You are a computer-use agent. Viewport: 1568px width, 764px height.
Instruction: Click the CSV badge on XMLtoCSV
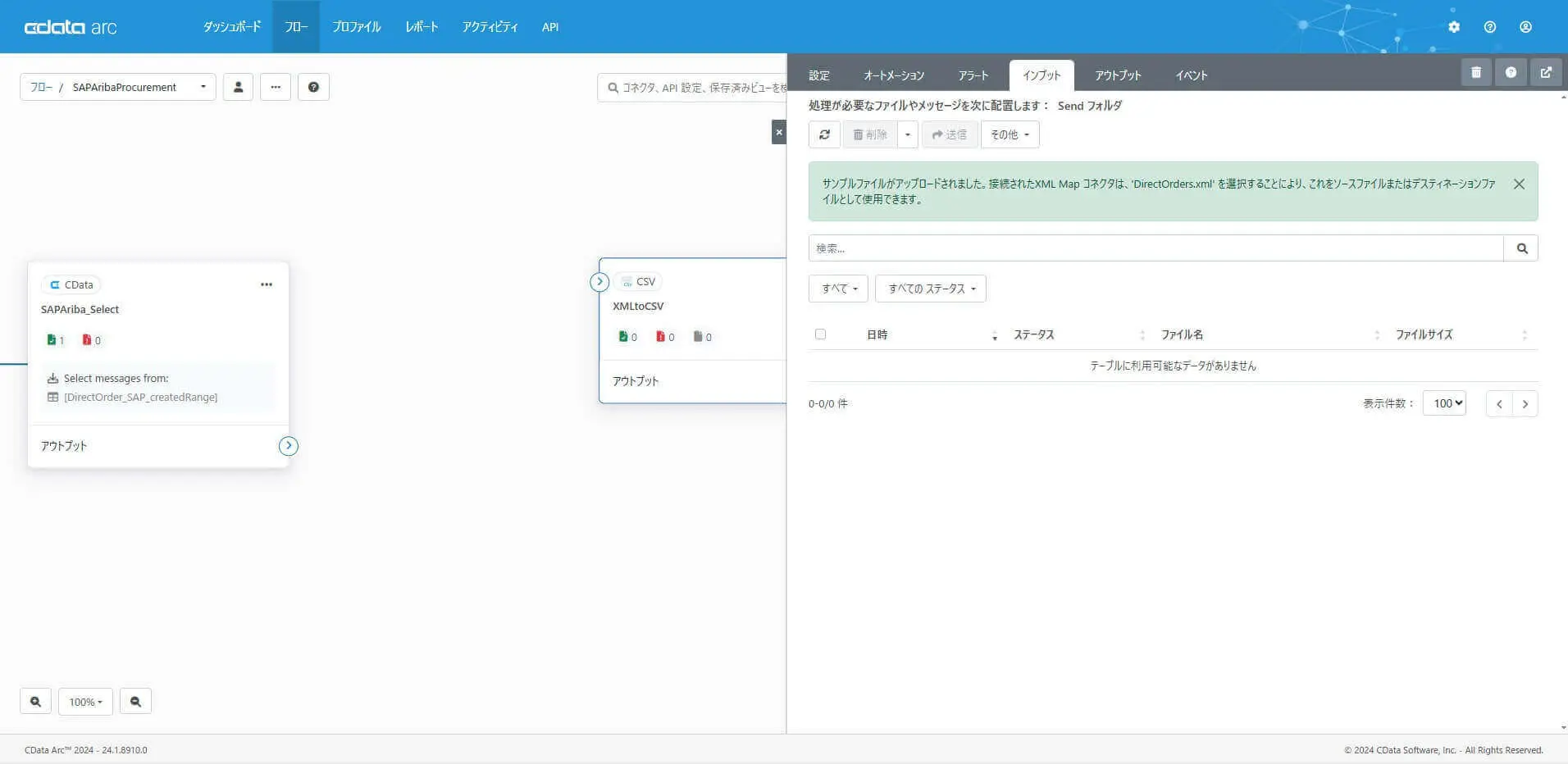[638, 281]
